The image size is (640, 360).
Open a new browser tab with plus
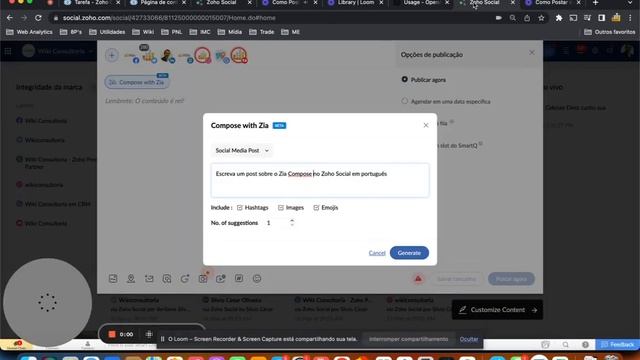pyautogui.click(x=595, y=3)
